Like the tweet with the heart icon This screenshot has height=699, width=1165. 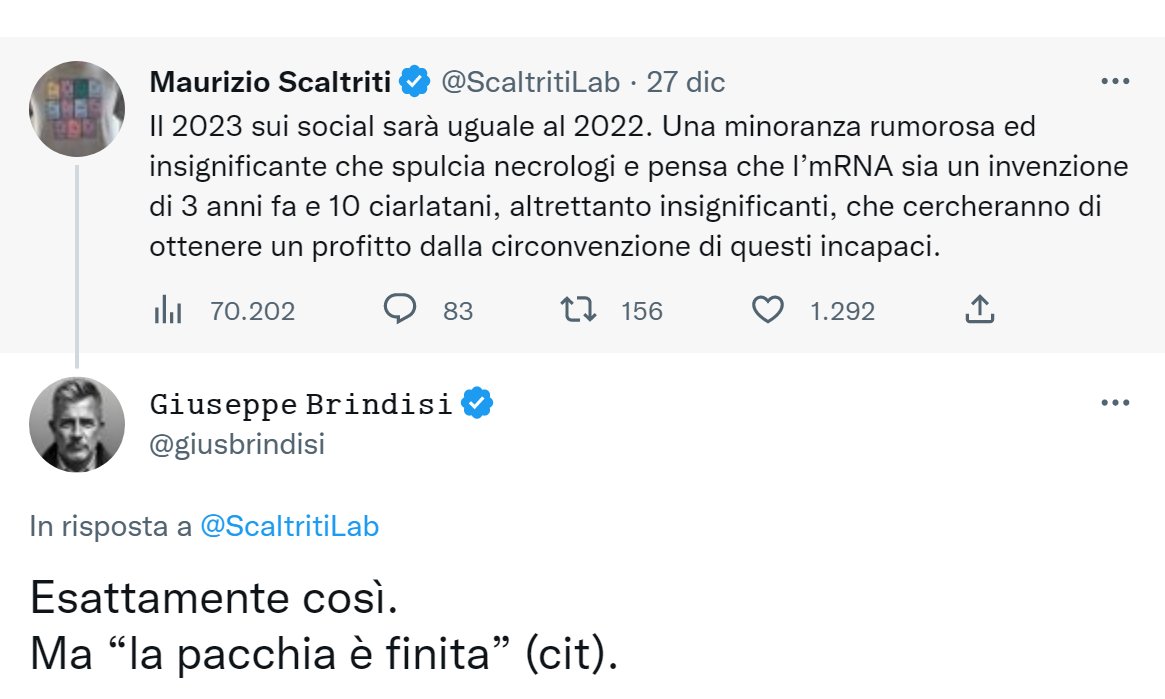click(x=767, y=311)
